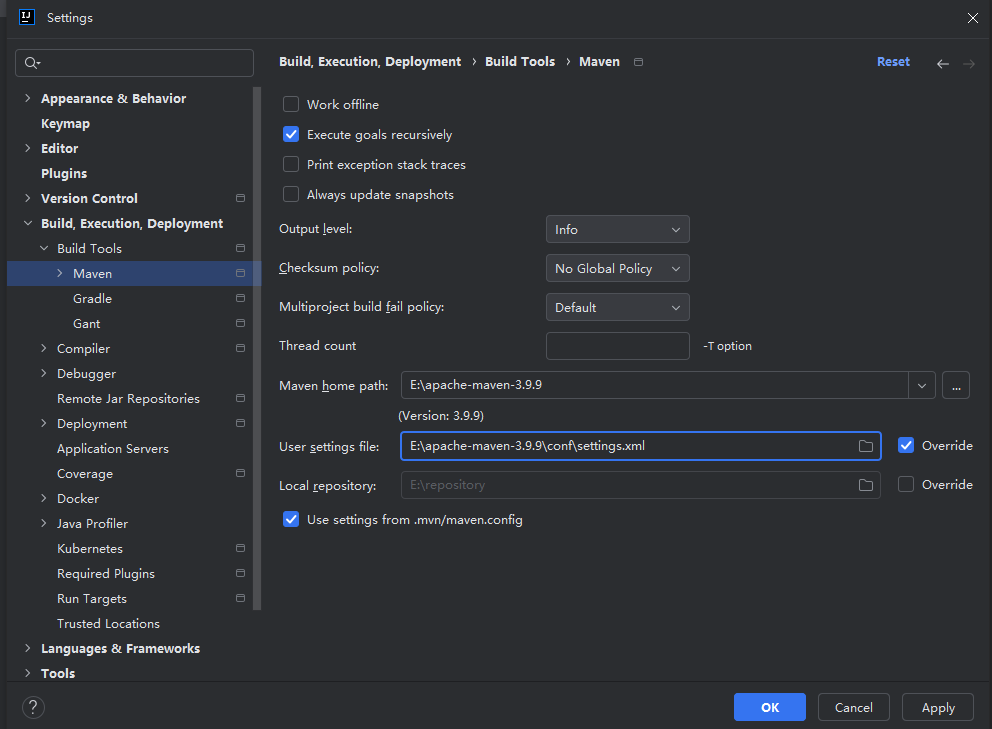The height and width of the screenshot is (729, 992).
Task: Click the Reset link
Action: [x=893, y=62]
